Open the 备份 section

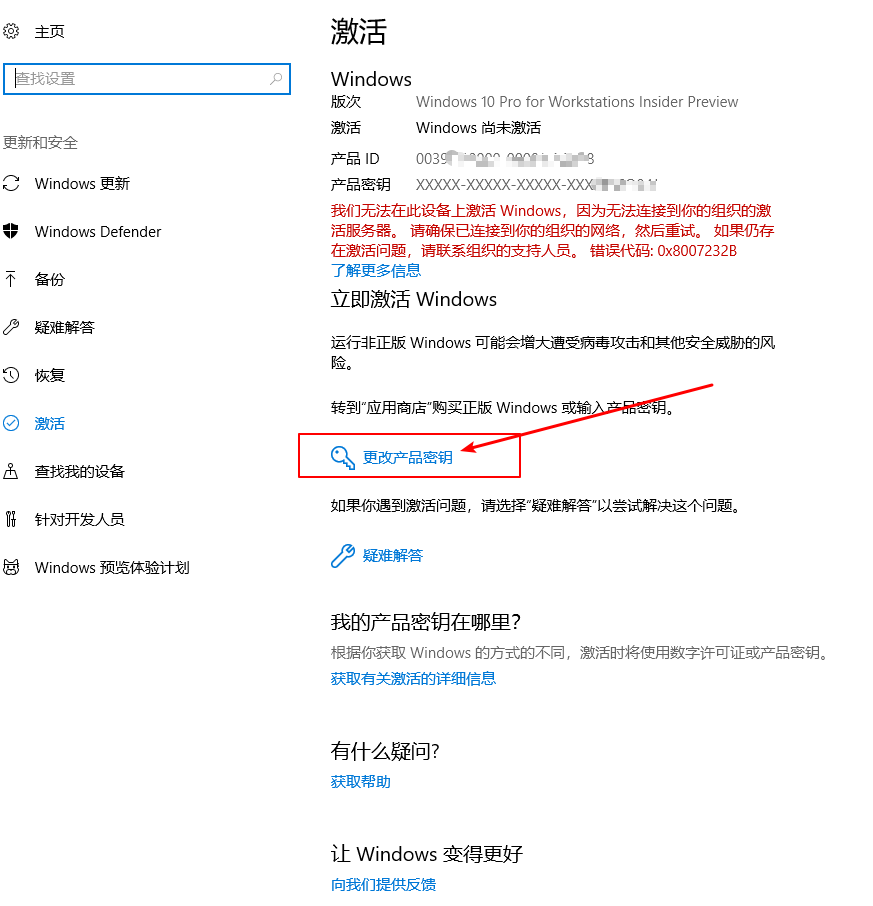(x=50, y=279)
